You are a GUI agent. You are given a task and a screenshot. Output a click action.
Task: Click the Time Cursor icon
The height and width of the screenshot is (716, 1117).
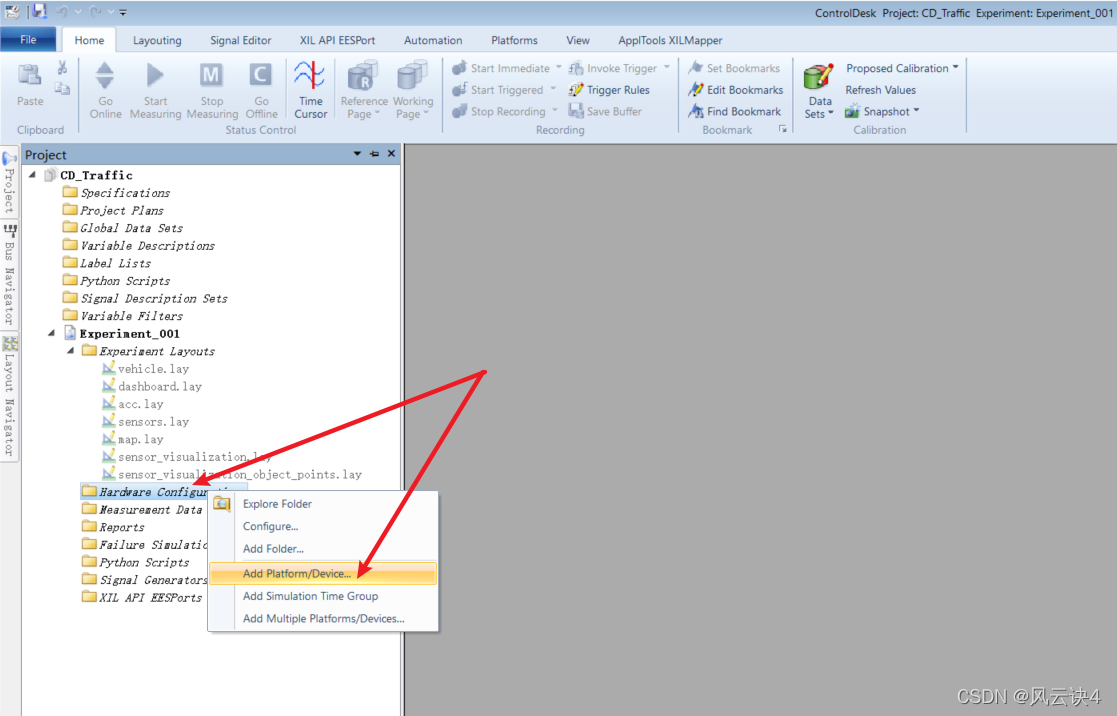[310, 77]
